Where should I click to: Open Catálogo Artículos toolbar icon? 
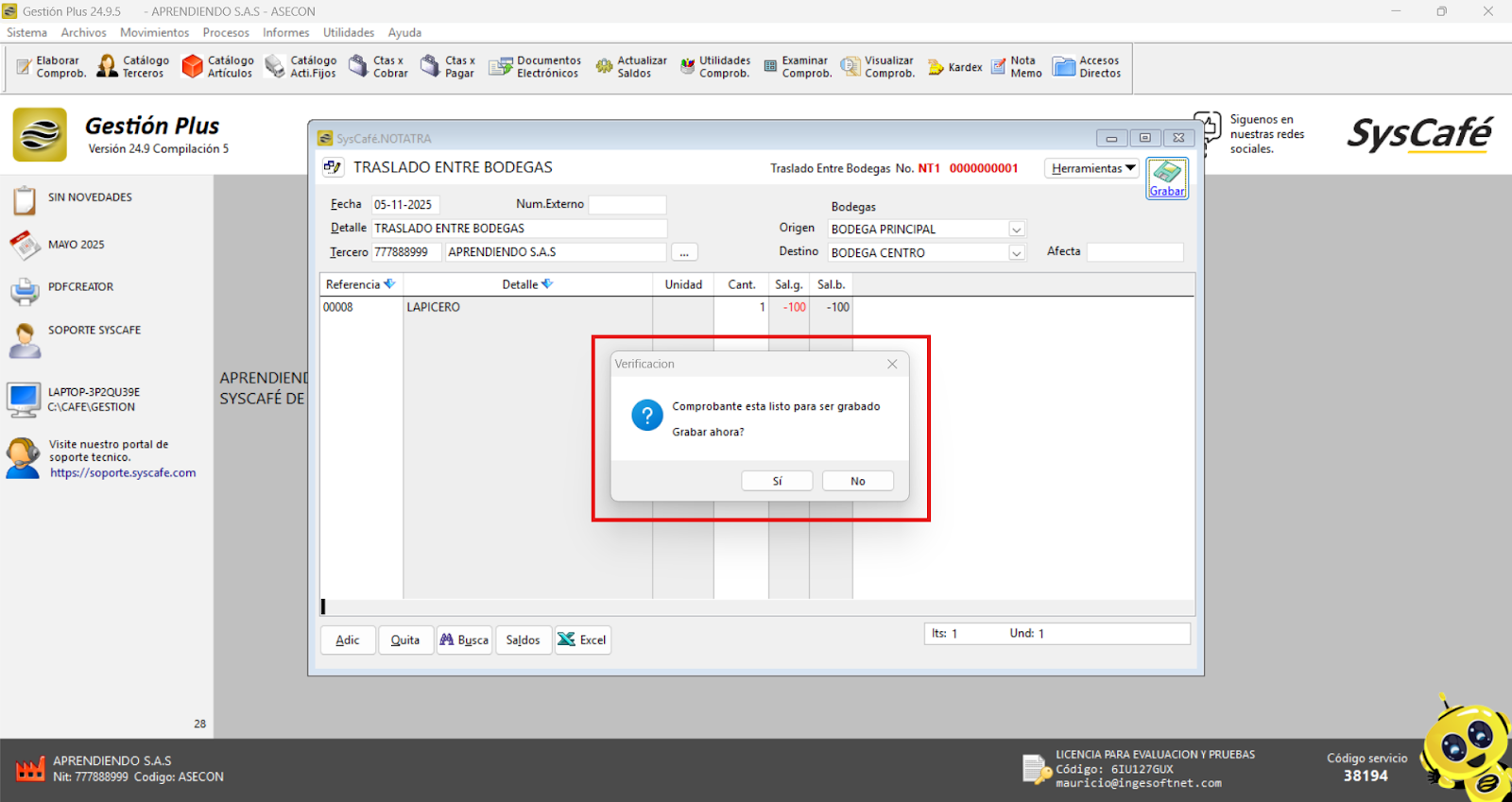[x=217, y=66]
